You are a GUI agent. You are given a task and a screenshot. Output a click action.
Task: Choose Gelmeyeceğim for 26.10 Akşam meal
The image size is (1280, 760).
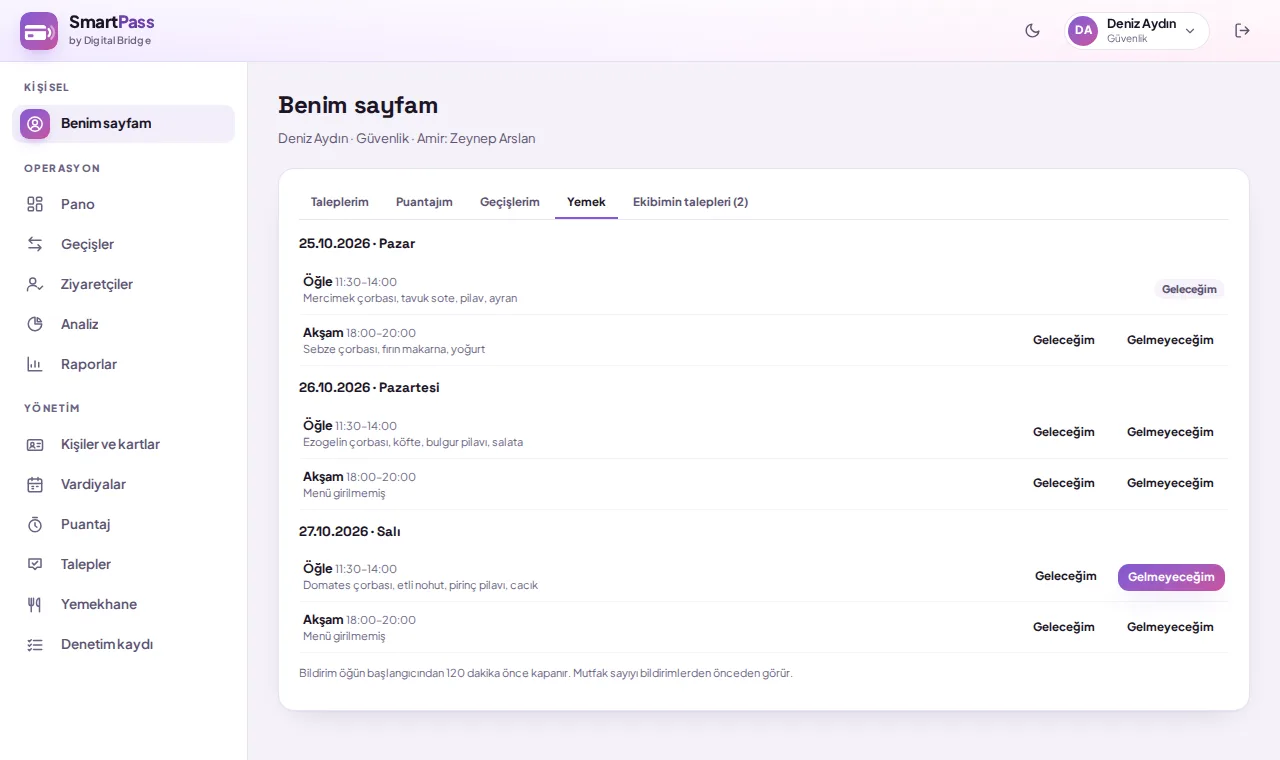1170,483
